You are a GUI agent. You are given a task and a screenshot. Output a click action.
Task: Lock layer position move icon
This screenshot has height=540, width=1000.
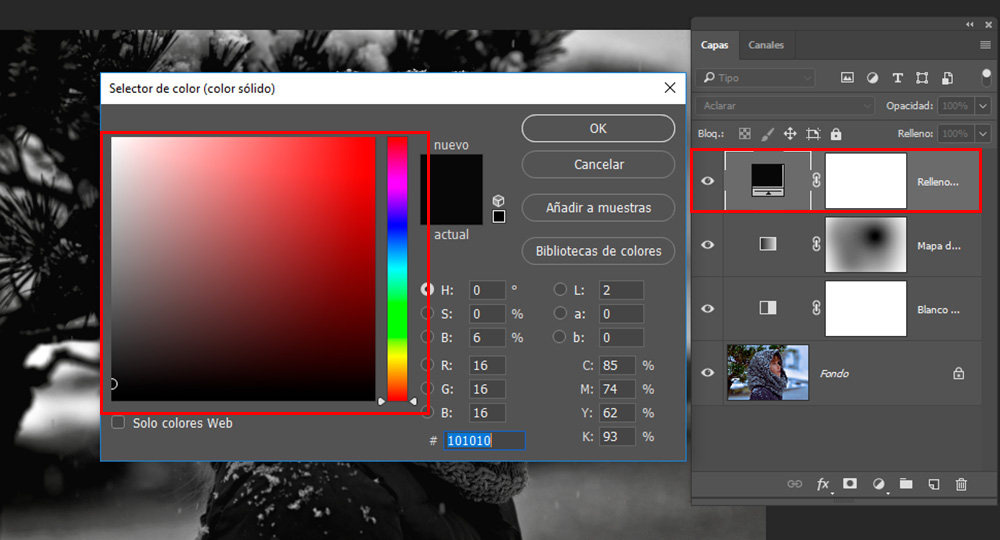pyautogui.click(x=790, y=134)
